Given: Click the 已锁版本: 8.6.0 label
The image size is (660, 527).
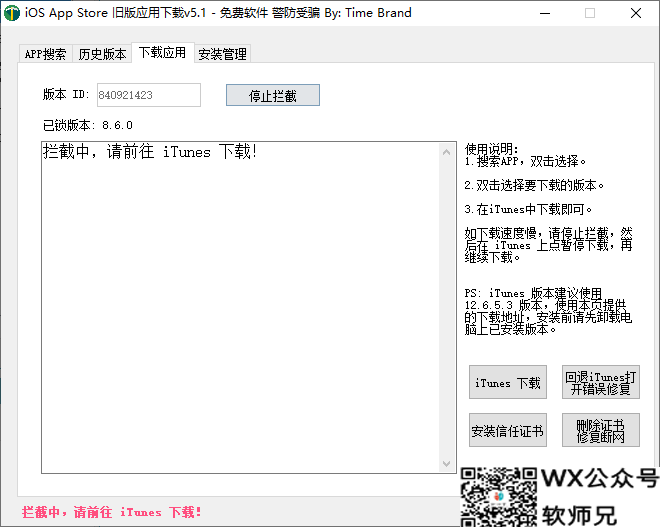Looking at the screenshot, I should point(88,125).
